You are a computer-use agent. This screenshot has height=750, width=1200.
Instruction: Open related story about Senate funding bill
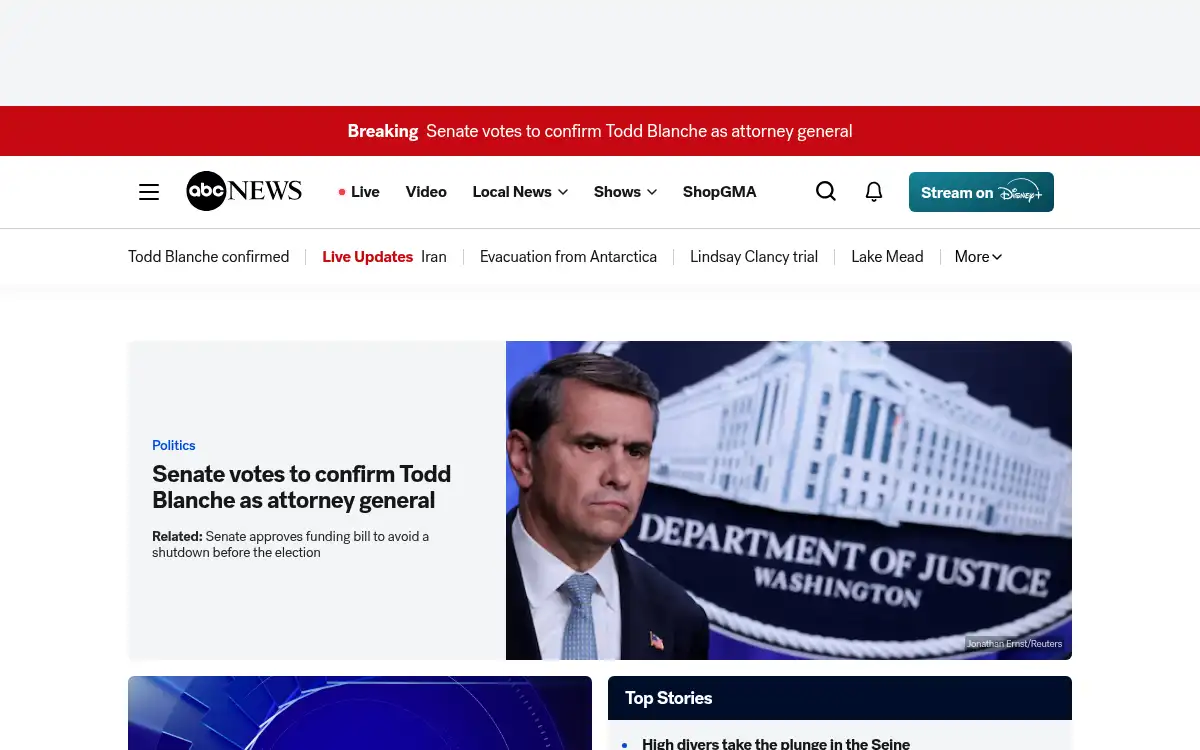291,544
